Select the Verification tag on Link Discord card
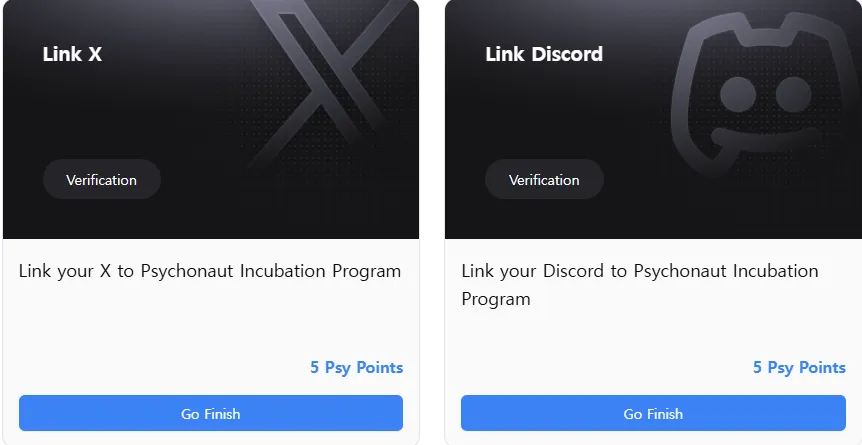Screen dimensions: 862x445 [544, 180]
